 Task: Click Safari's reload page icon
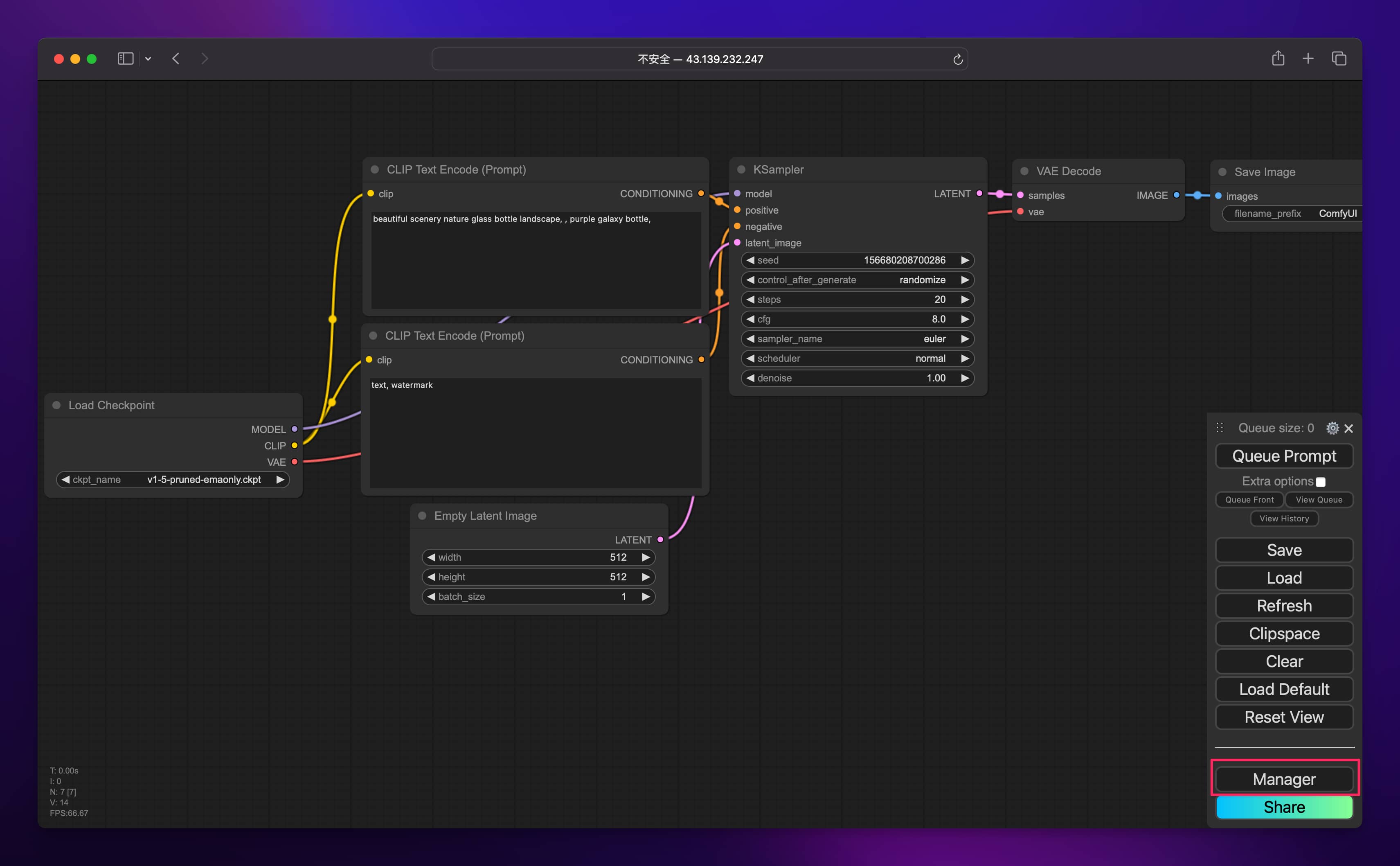click(x=958, y=60)
